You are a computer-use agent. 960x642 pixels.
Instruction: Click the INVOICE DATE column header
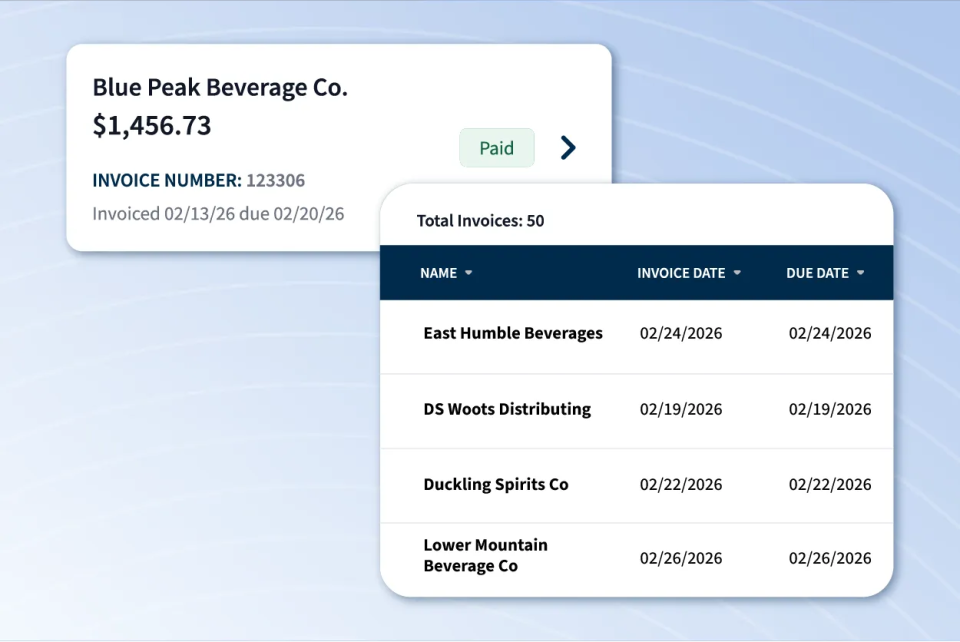pos(681,273)
